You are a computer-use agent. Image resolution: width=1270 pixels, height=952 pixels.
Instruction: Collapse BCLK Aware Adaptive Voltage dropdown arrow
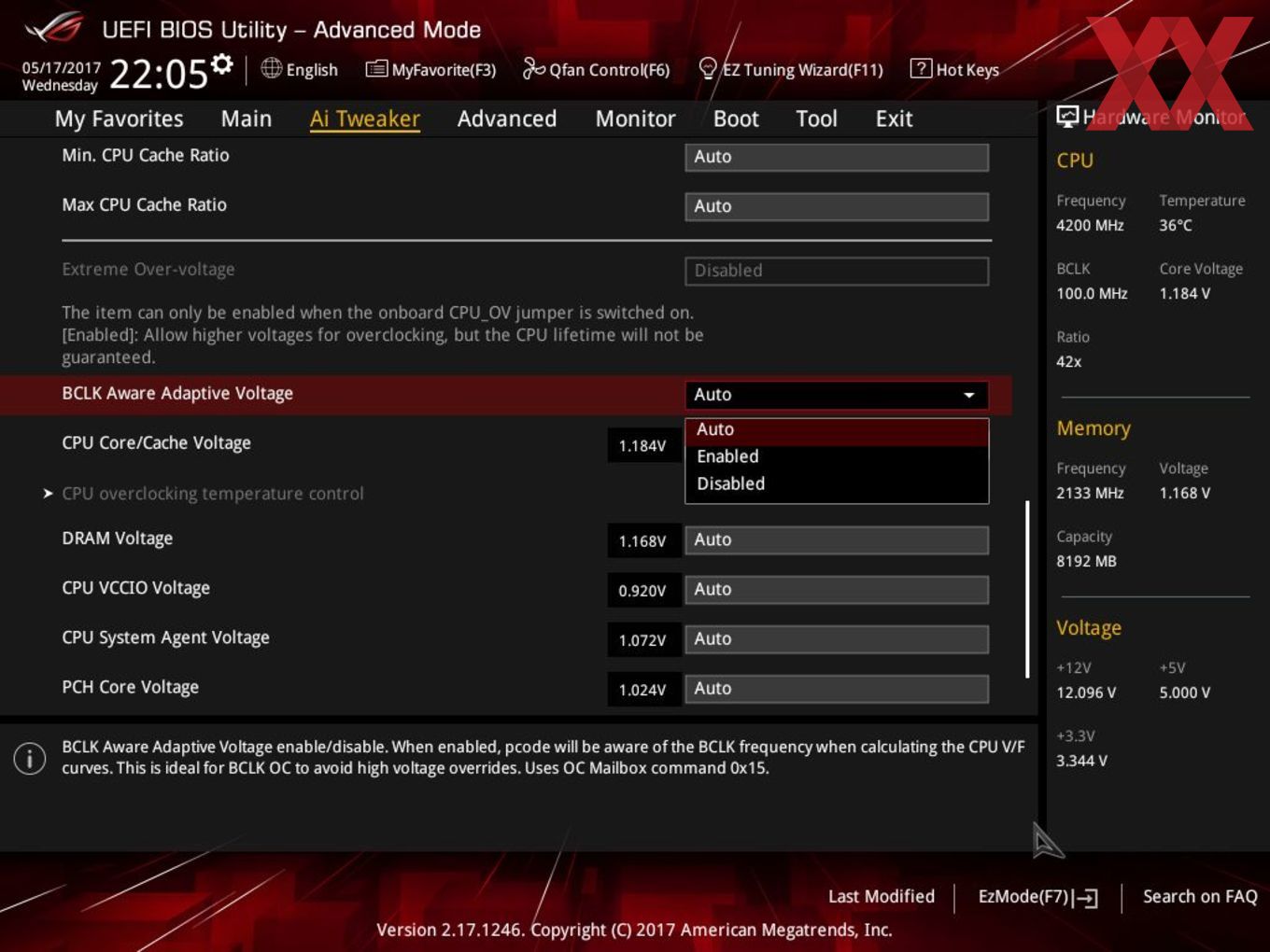click(969, 395)
